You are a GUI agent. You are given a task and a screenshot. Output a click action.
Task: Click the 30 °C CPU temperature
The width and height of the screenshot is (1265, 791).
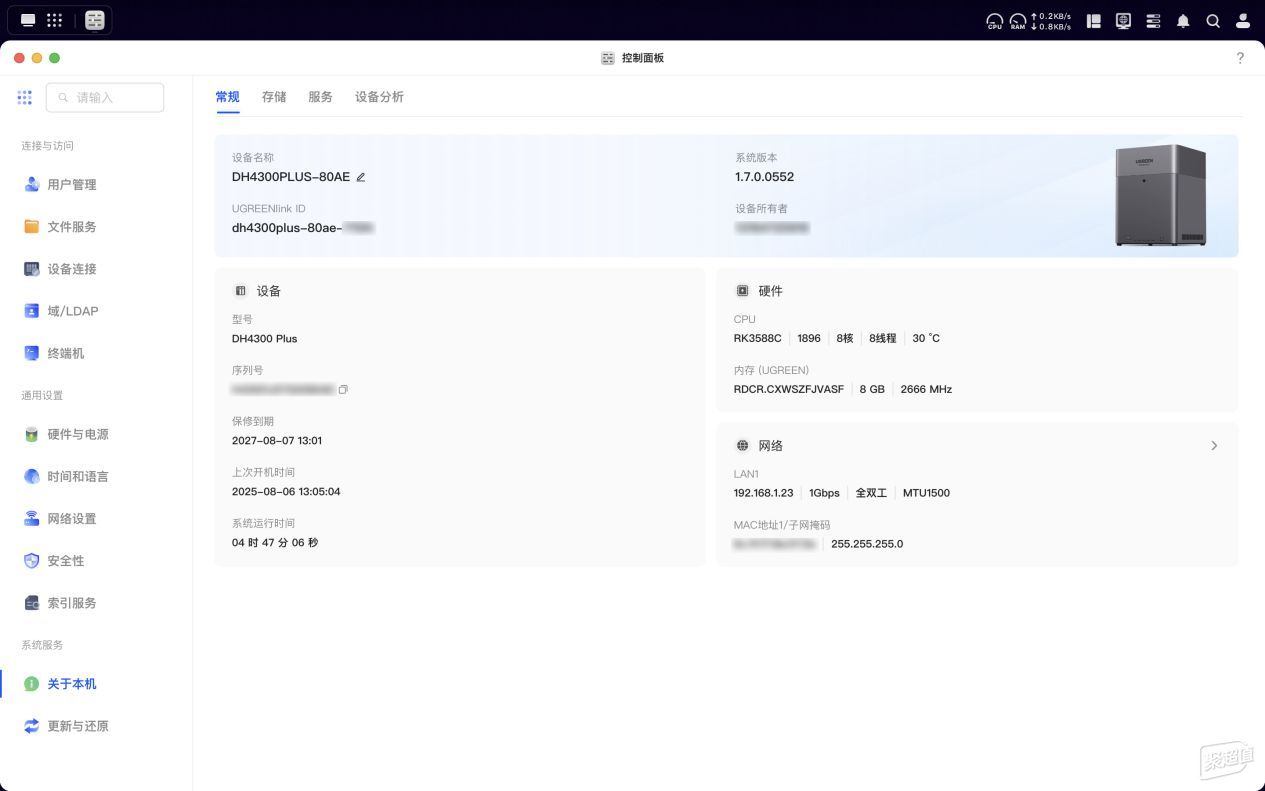926,338
